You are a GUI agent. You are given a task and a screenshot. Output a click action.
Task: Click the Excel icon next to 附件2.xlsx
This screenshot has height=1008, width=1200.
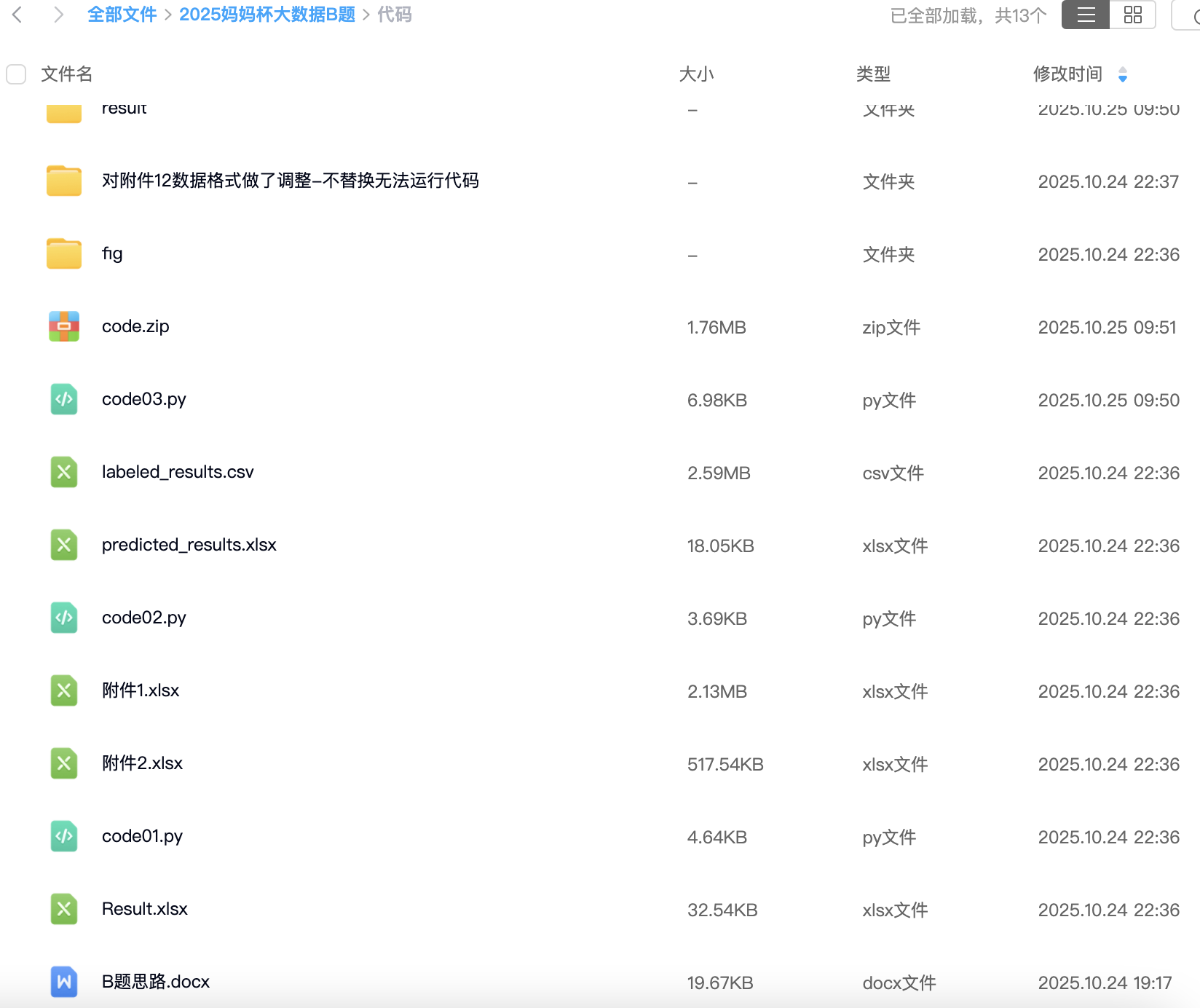[x=64, y=763]
